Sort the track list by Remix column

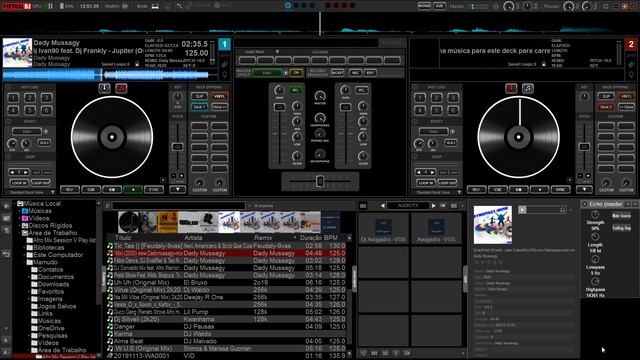(263, 238)
